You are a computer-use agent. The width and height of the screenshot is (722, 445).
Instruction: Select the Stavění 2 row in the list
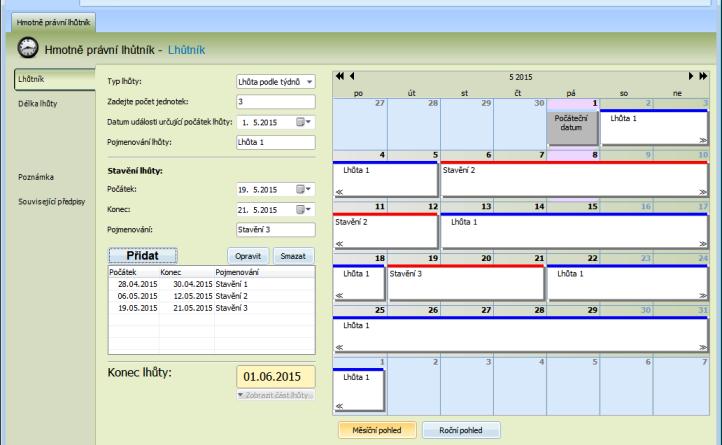tap(212, 296)
